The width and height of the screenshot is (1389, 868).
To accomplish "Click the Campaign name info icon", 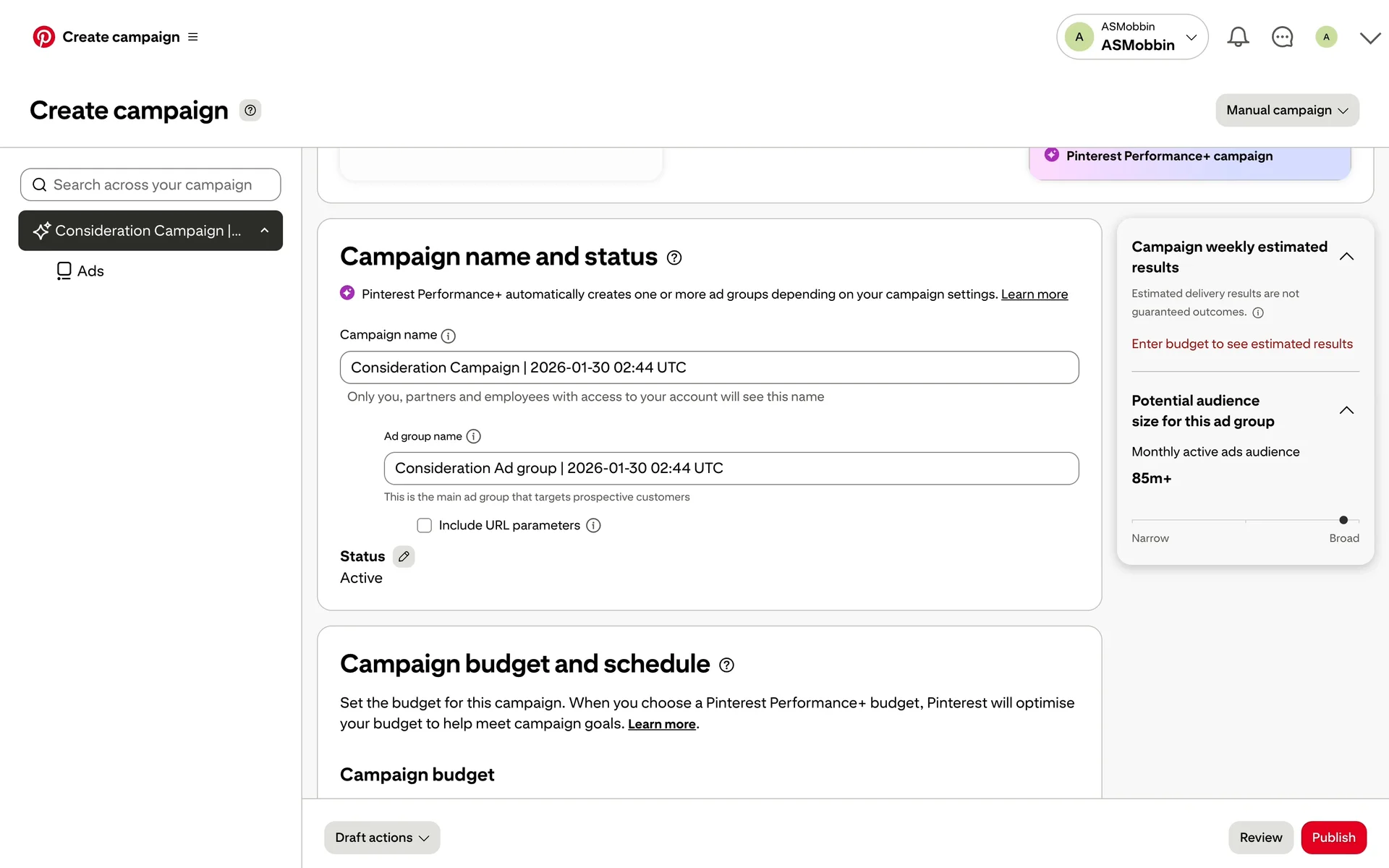I will (449, 336).
